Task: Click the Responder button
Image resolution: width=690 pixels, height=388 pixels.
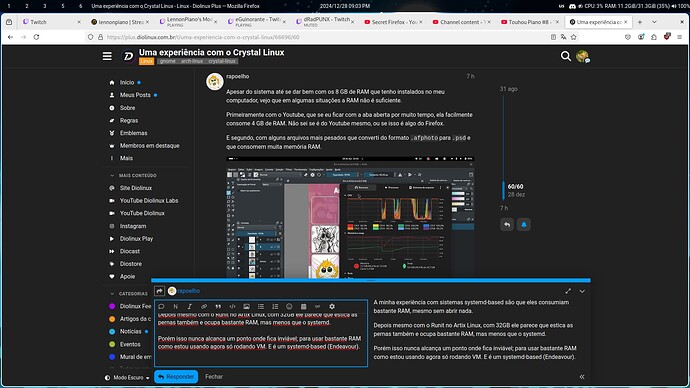Action: pyautogui.click(x=176, y=377)
